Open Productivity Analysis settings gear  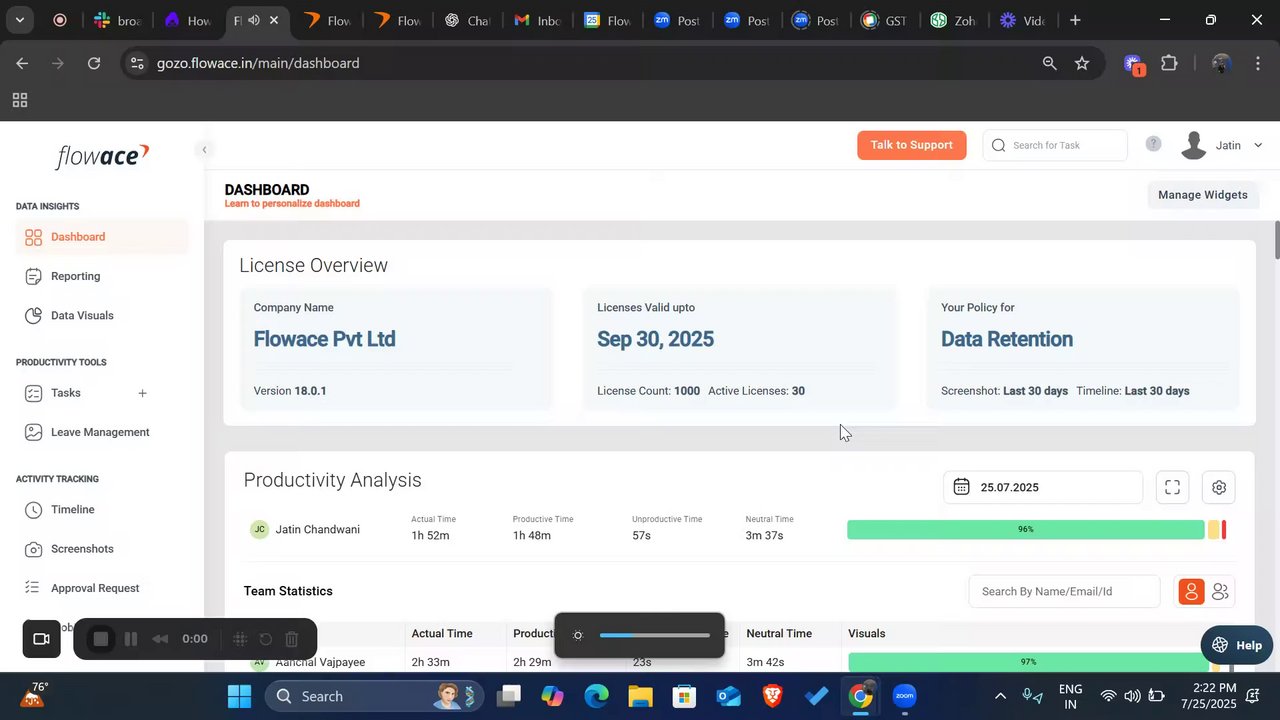(1218, 487)
